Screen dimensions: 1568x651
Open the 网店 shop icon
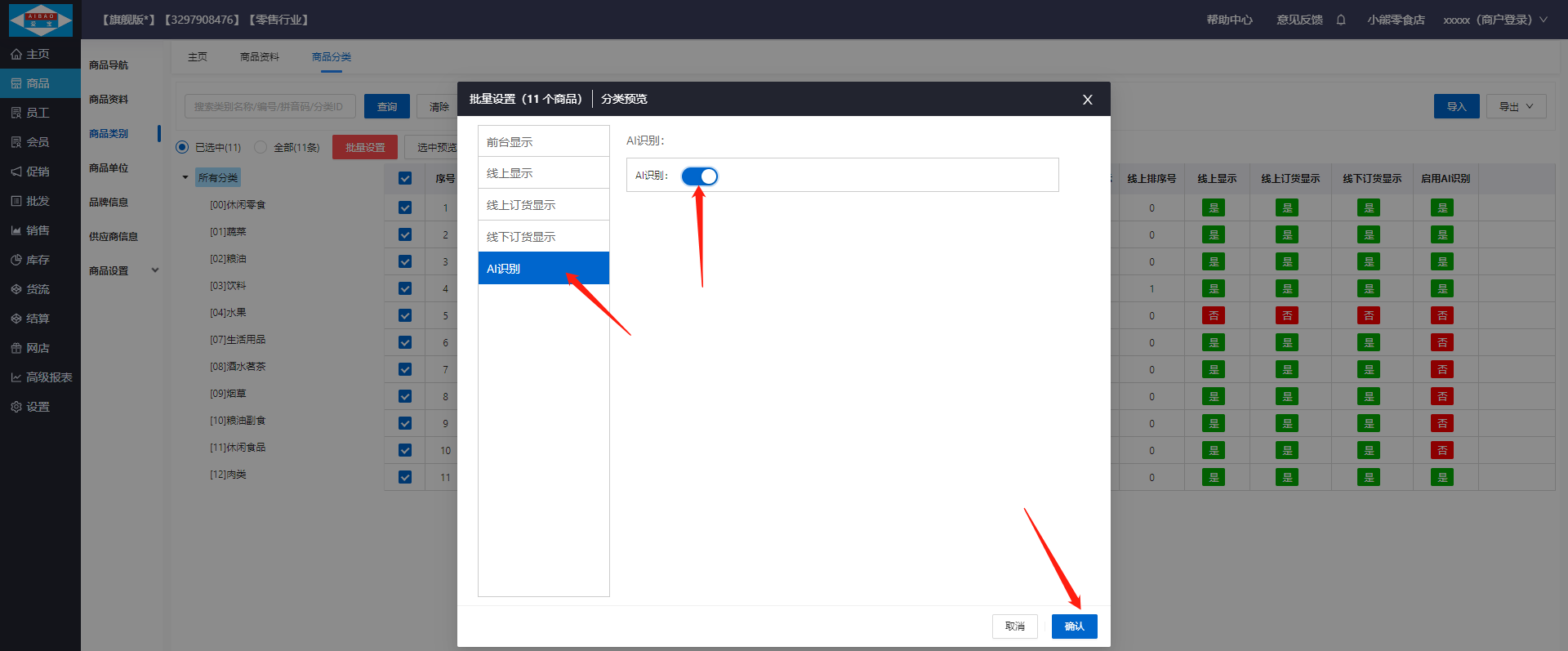click(16, 348)
